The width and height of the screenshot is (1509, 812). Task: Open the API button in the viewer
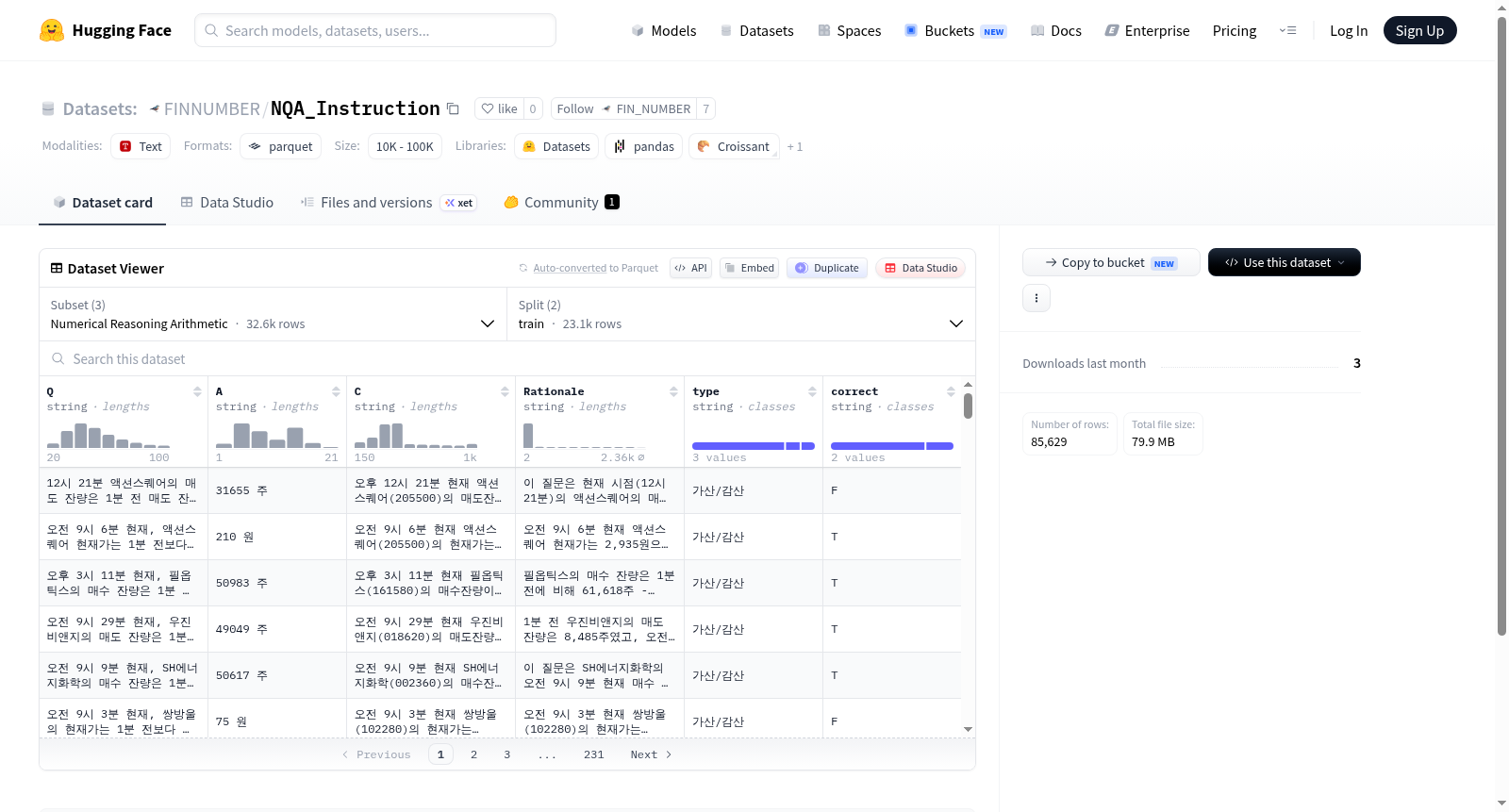click(690, 268)
